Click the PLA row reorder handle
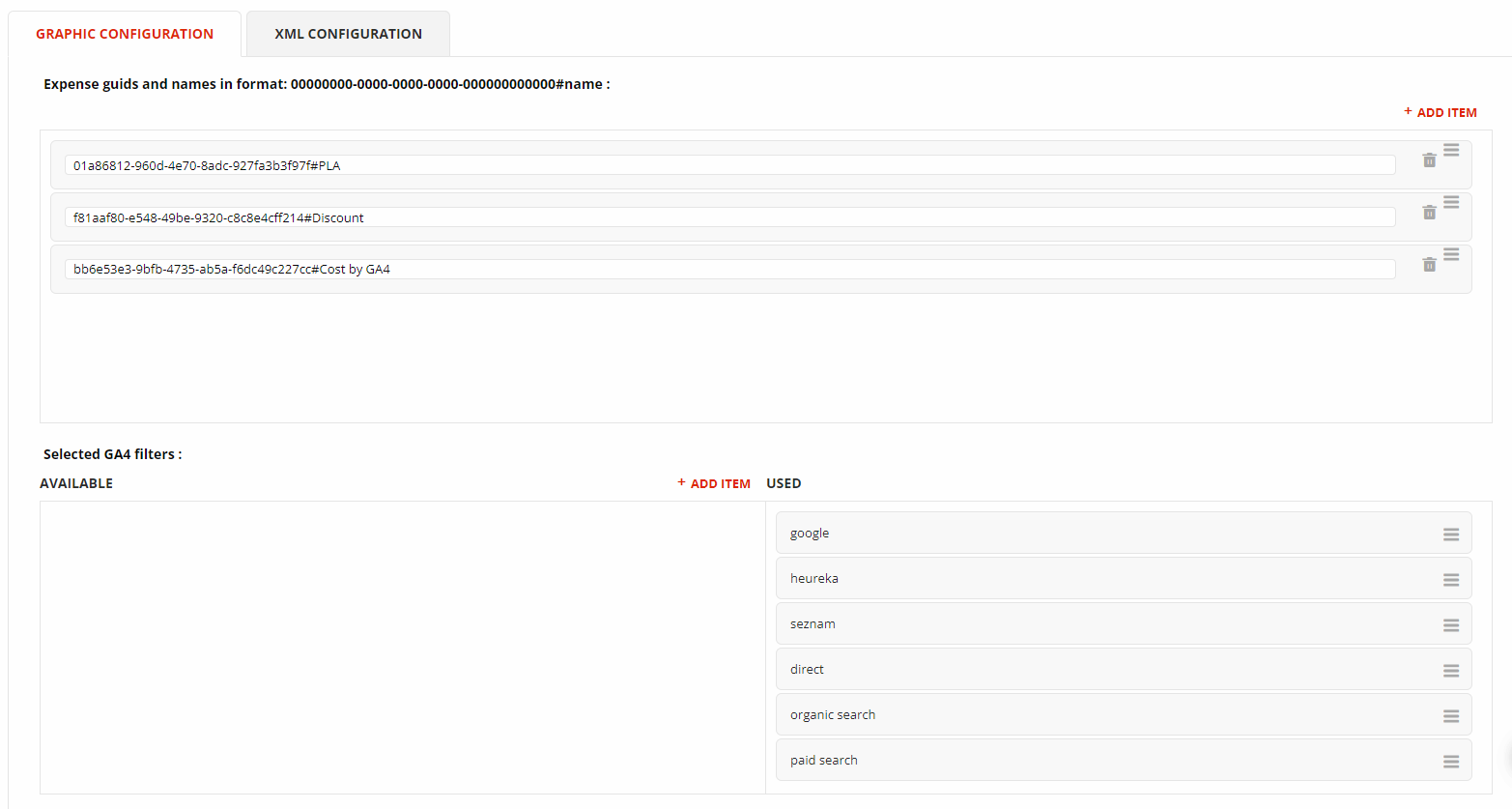The height and width of the screenshot is (809, 1512). pos(1451,151)
